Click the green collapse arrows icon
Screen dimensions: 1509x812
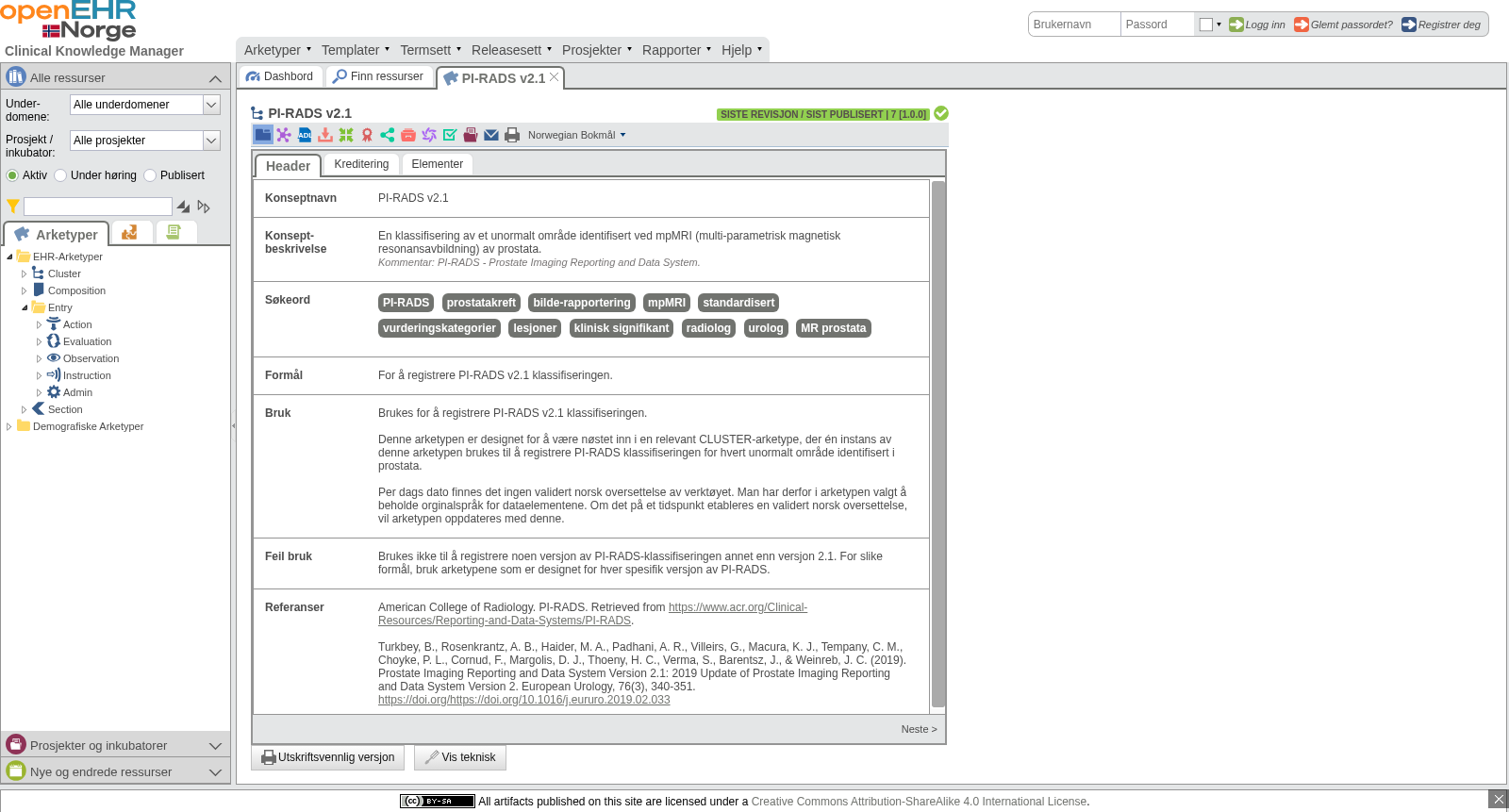(346, 135)
